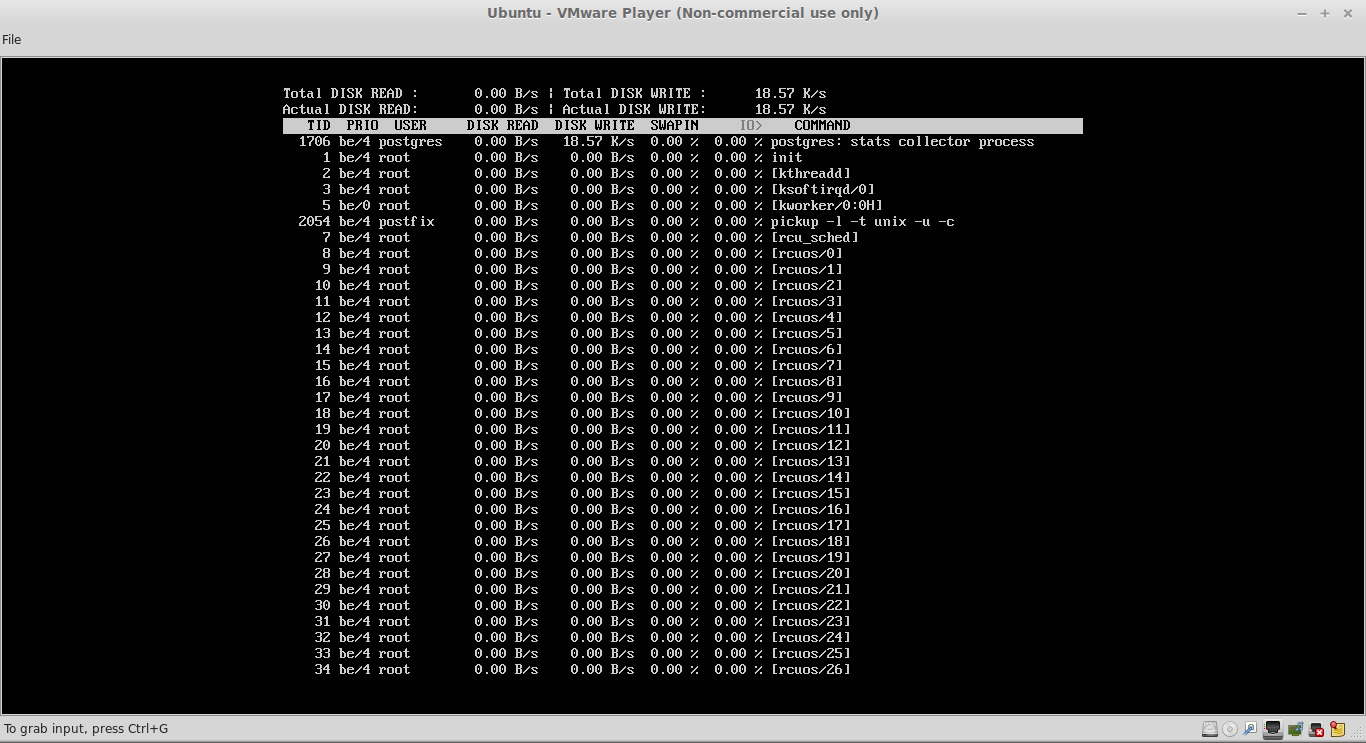Click the '[rcuos/26]' process entry
The image size is (1366, 743).
[x=811, y=670]
